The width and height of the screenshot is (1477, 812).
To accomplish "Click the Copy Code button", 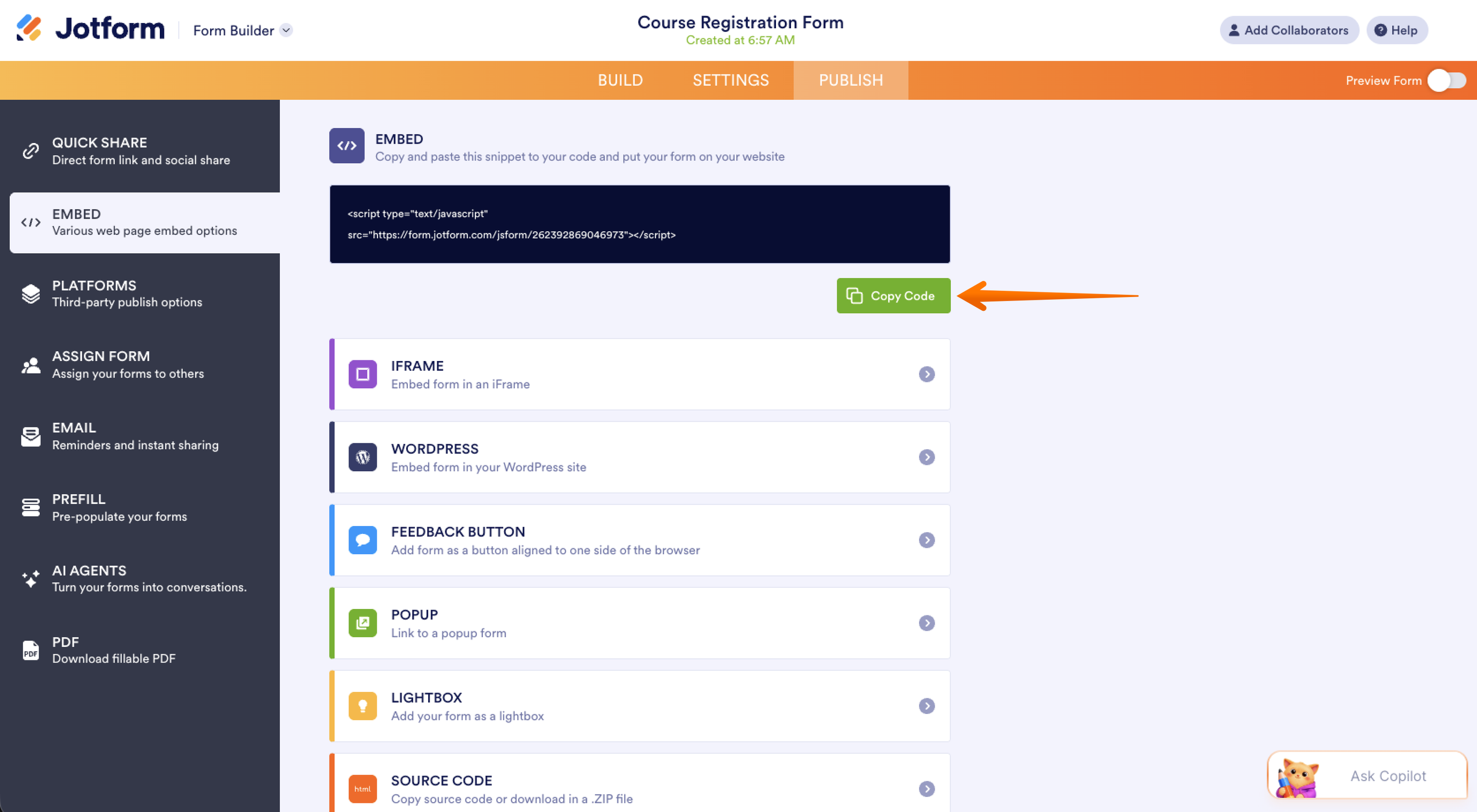I will pos(893,296).
